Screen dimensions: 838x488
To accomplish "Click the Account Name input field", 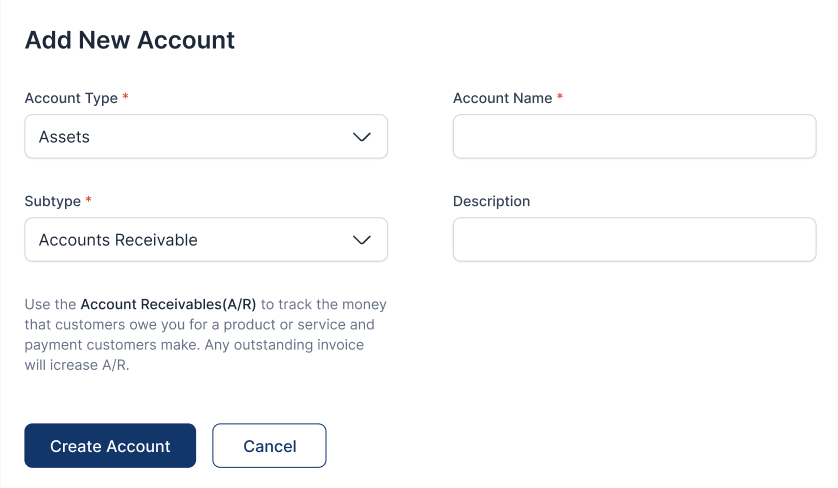I will pyautogui.click(x=634, y=137).
